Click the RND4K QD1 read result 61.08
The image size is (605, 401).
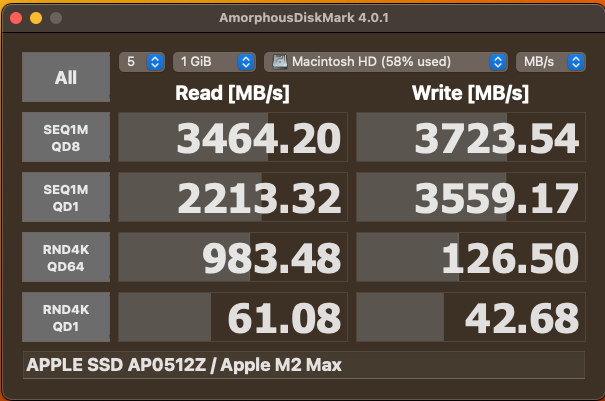pyautogui.click(x=233, y=318)
